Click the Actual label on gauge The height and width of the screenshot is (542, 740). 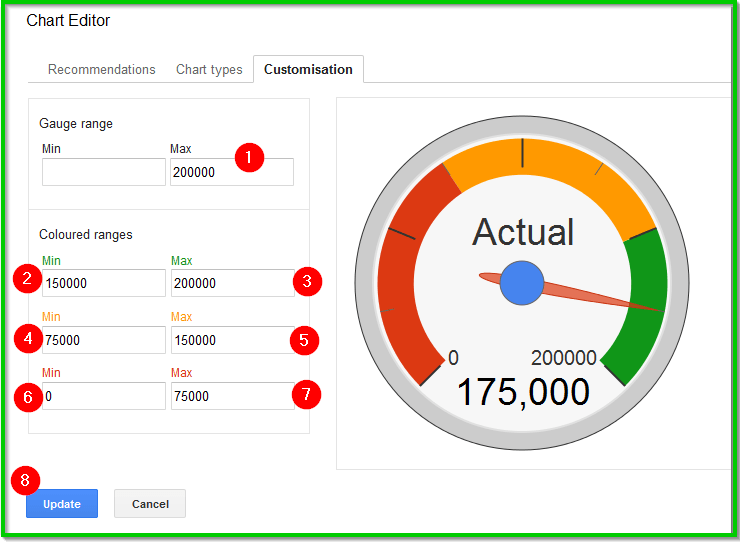tap(523, 232)
